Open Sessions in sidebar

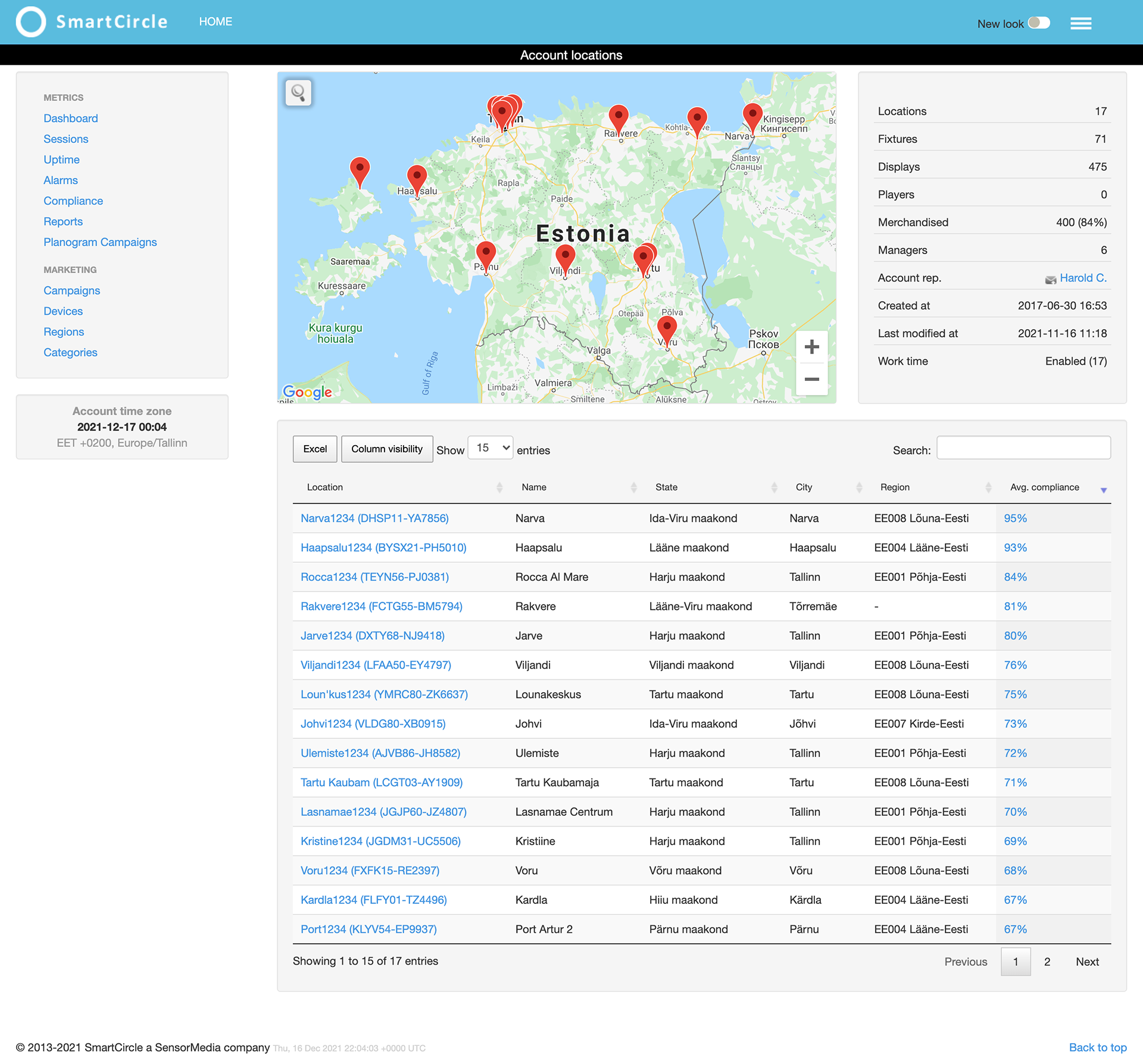[x=66, y=139]
